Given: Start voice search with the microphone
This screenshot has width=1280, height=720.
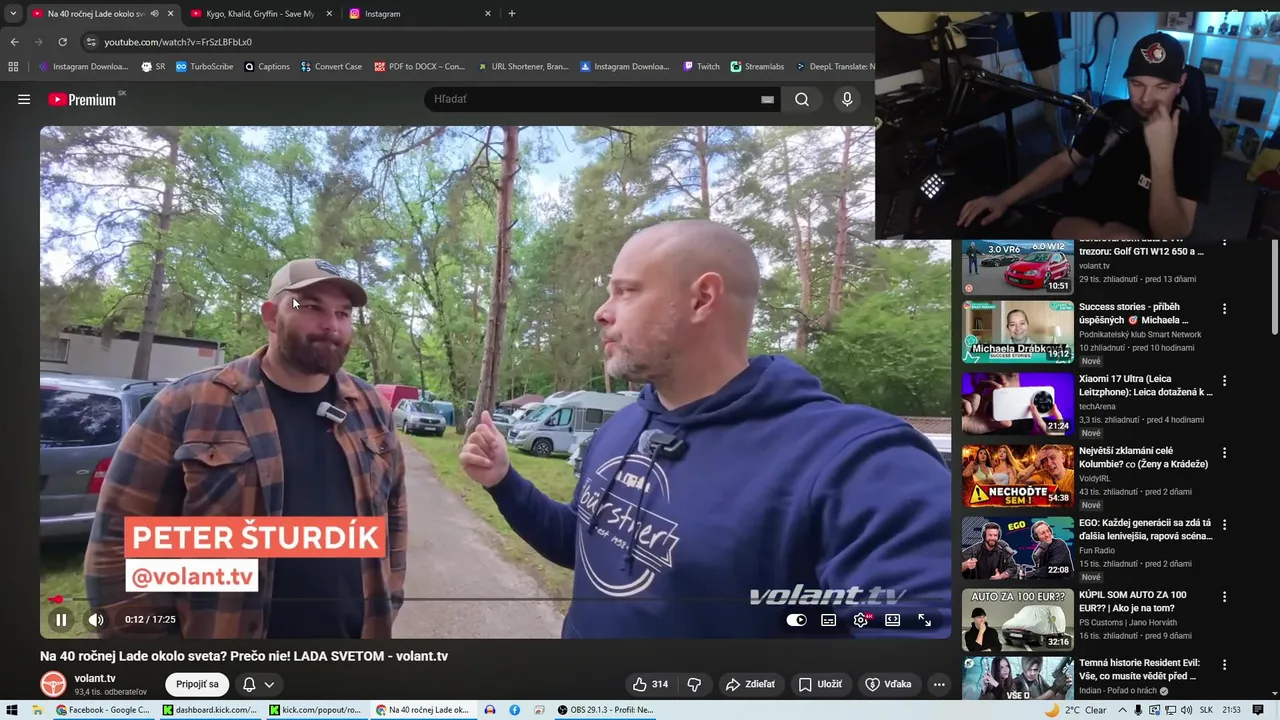Looking at the screenshot, I should click(x=847, y=99).
